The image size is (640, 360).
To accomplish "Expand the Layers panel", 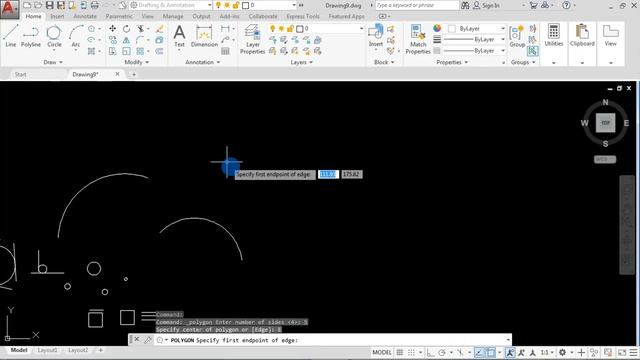I will 302,62.
